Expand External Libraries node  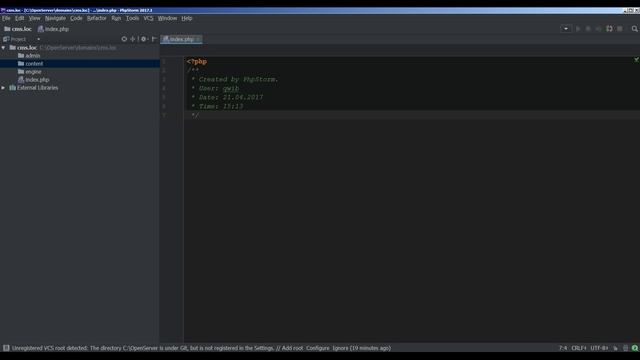[x=4, y=88]
